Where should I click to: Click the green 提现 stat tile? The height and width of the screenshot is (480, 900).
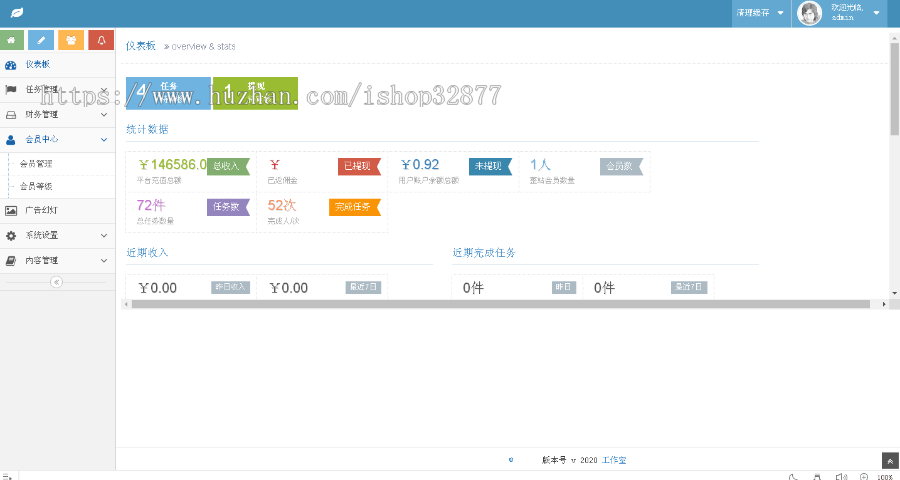[255, 93]
